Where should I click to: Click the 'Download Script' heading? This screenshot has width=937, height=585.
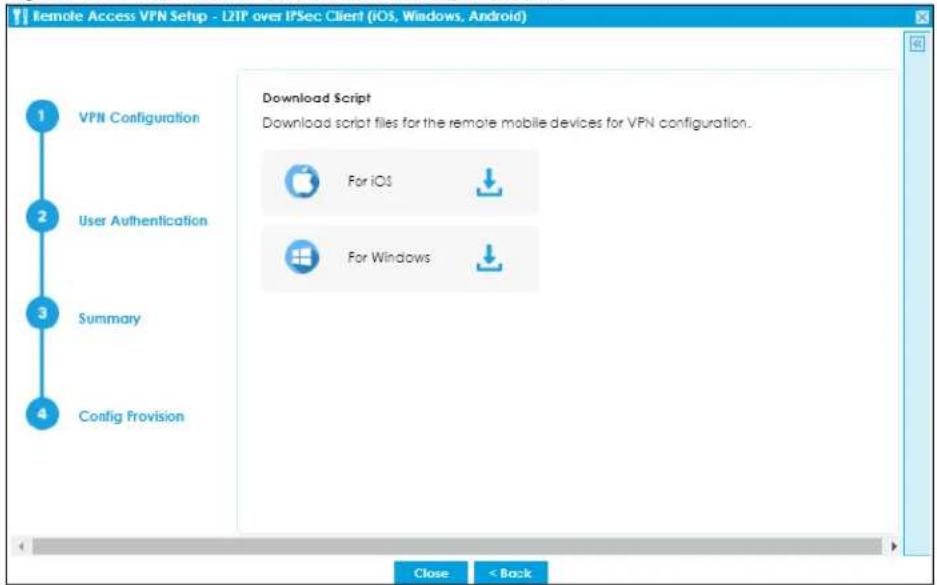(x=317, y=98)
